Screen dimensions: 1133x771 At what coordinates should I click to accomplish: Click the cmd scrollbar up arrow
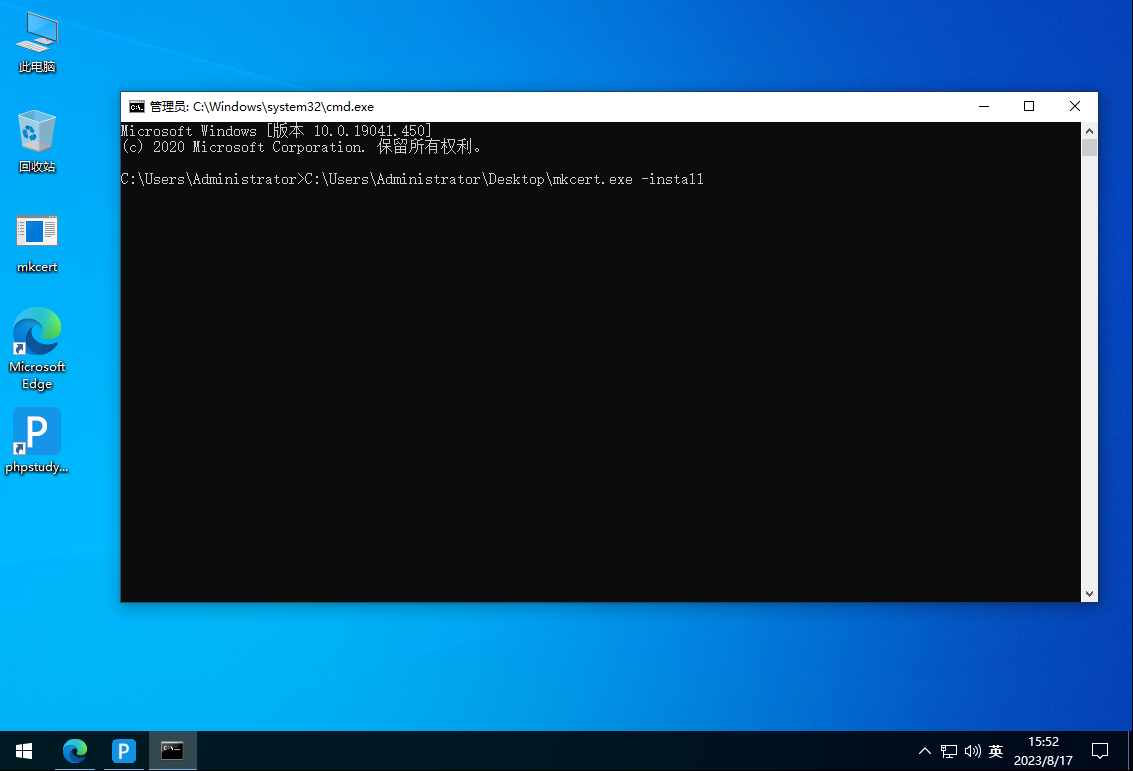(1089, 131)
